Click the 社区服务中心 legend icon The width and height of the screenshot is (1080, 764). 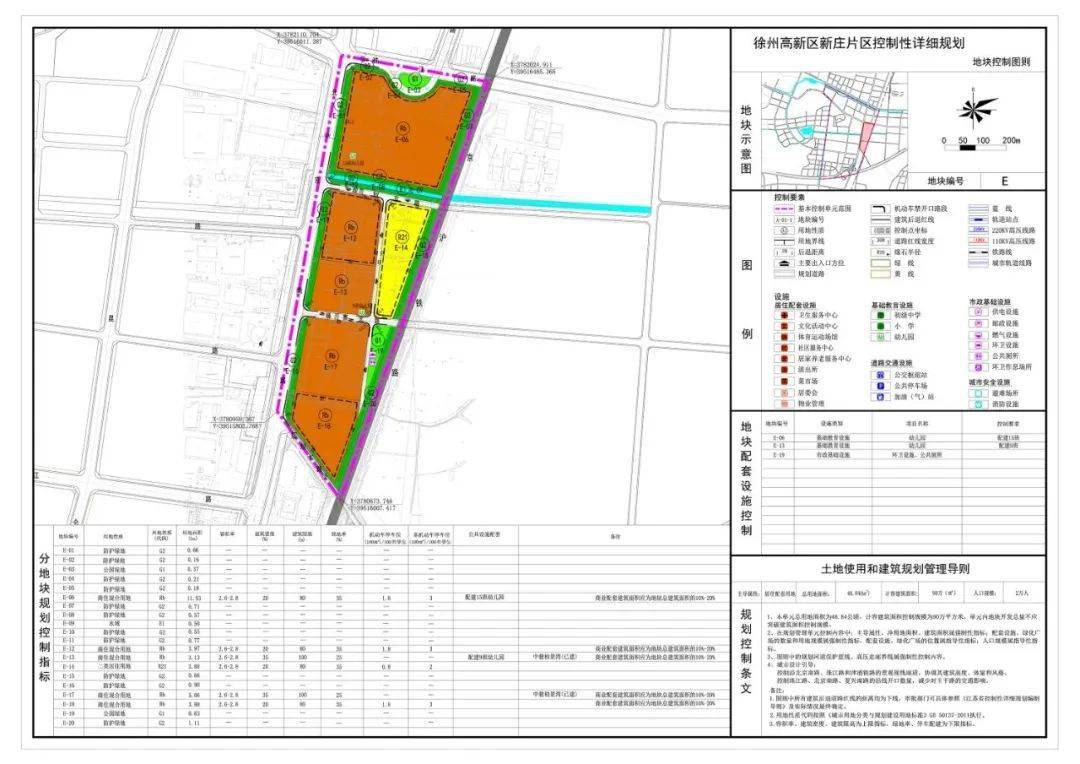784,348
